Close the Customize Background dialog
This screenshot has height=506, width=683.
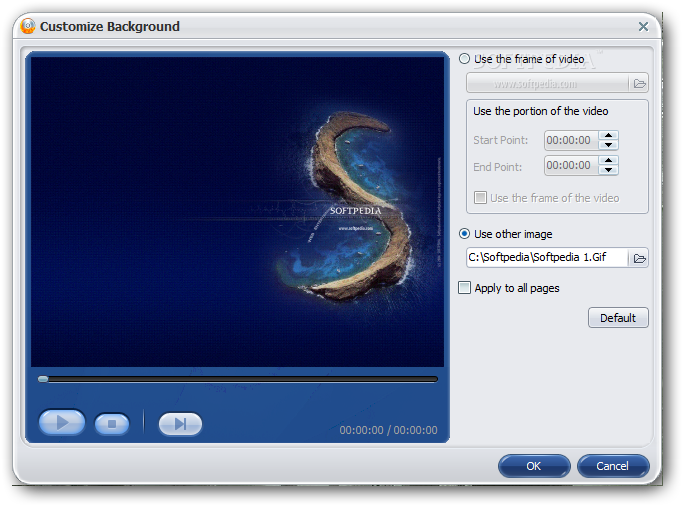tap(643, 27)
